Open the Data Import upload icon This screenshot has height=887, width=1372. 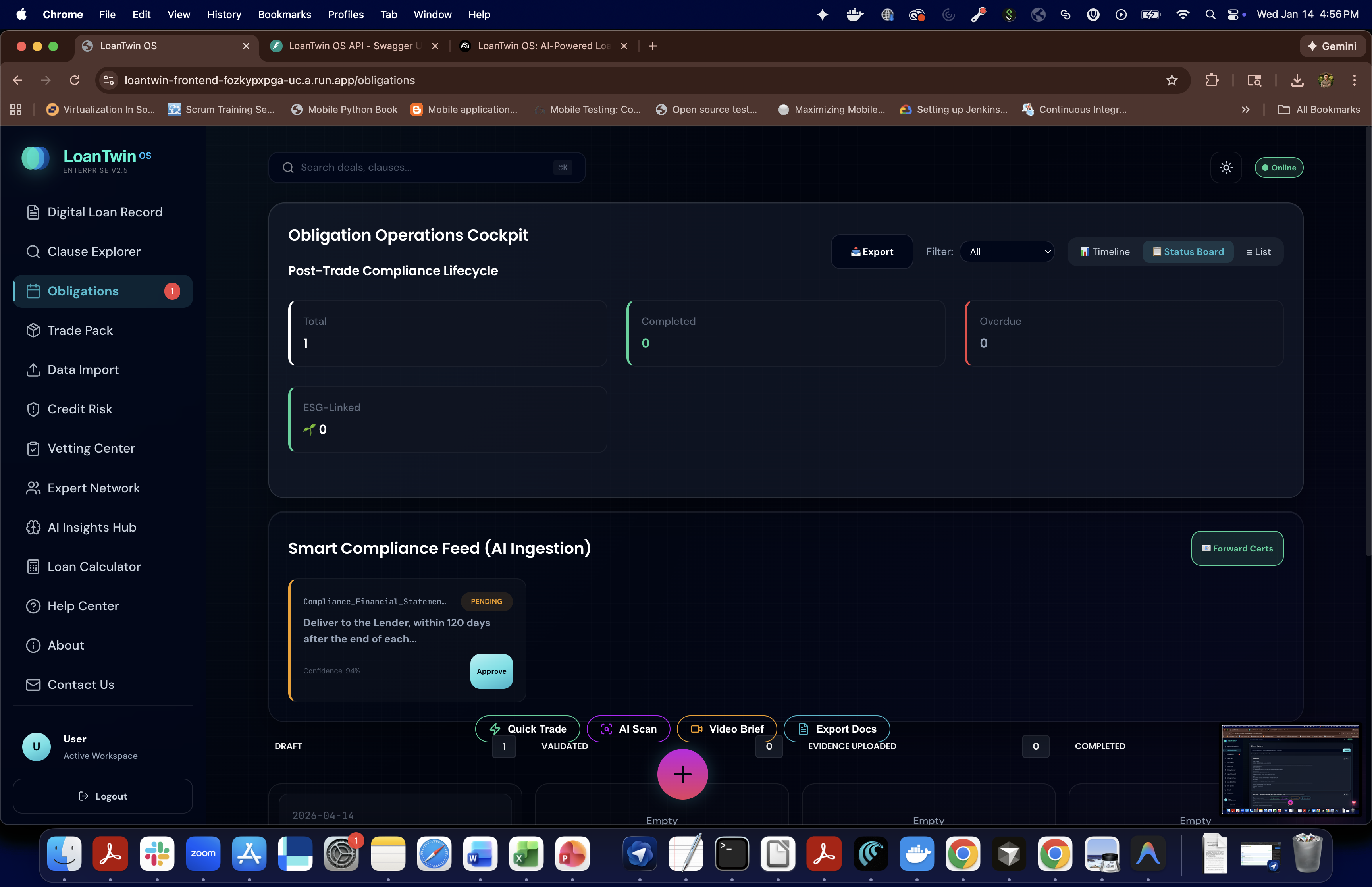pos(33,370)
